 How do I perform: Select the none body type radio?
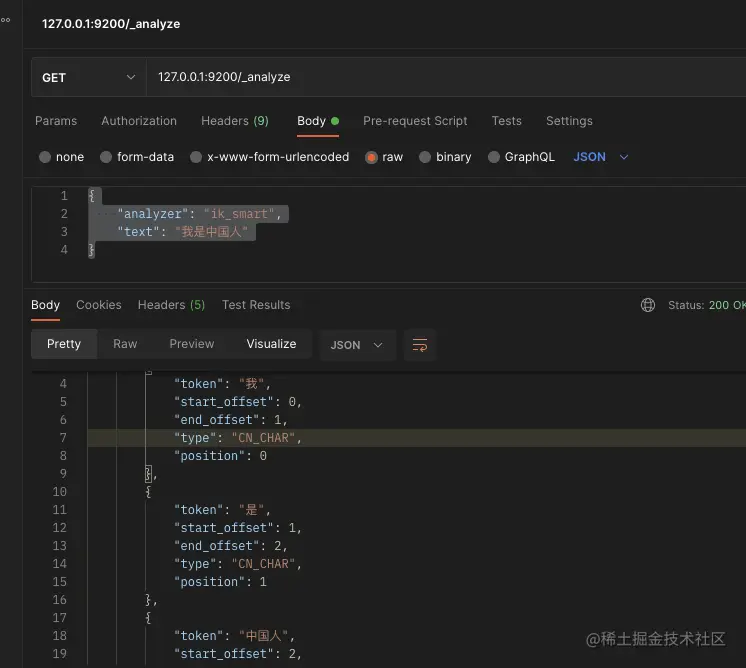coord(45,157)
